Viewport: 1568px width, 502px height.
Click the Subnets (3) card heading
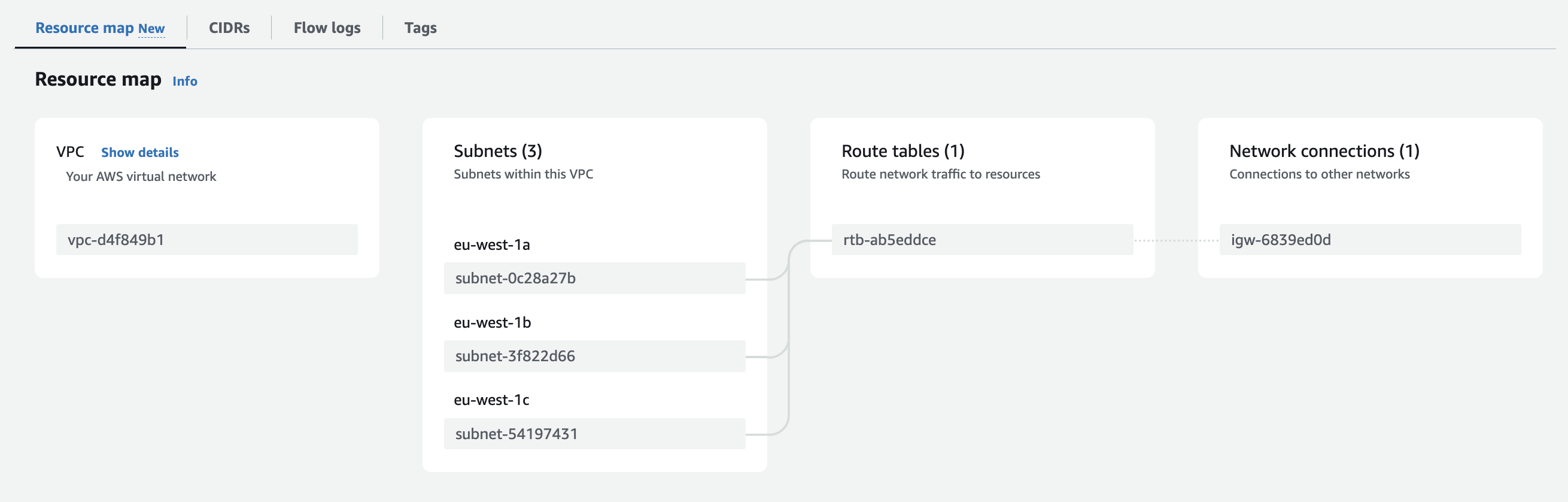pyautogui.click(x=497, y=151)
